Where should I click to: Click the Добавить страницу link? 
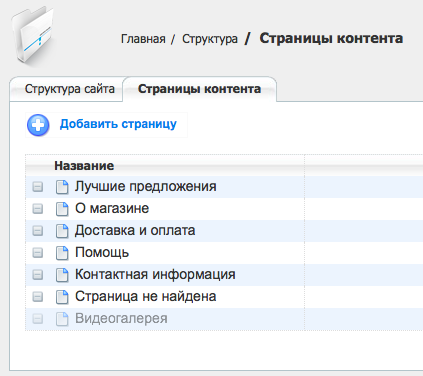point(118,124)
